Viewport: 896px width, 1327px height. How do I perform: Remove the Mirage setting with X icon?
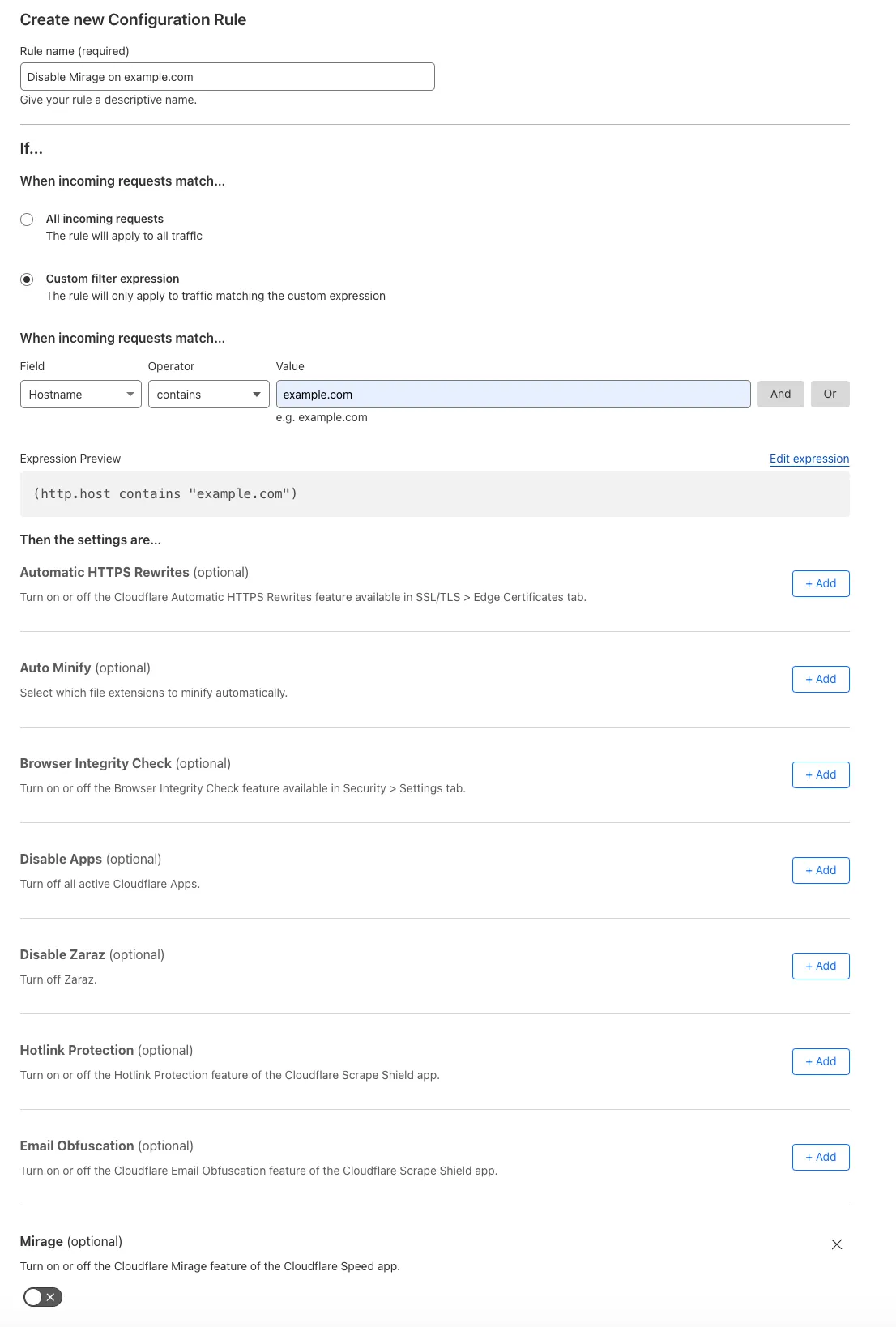836,1244
